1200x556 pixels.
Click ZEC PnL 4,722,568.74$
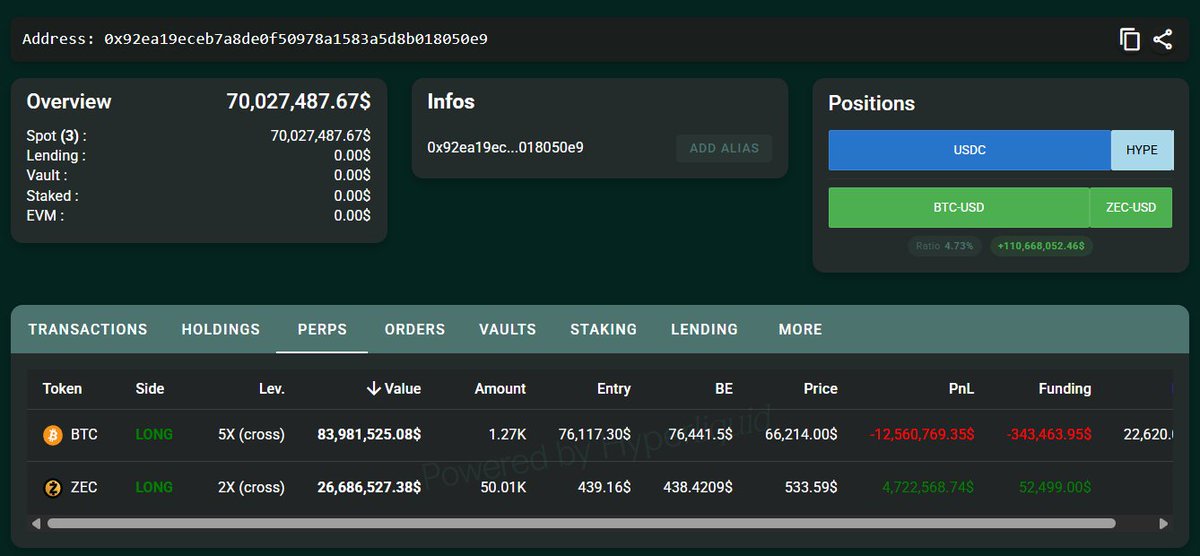tap(928, 488)
